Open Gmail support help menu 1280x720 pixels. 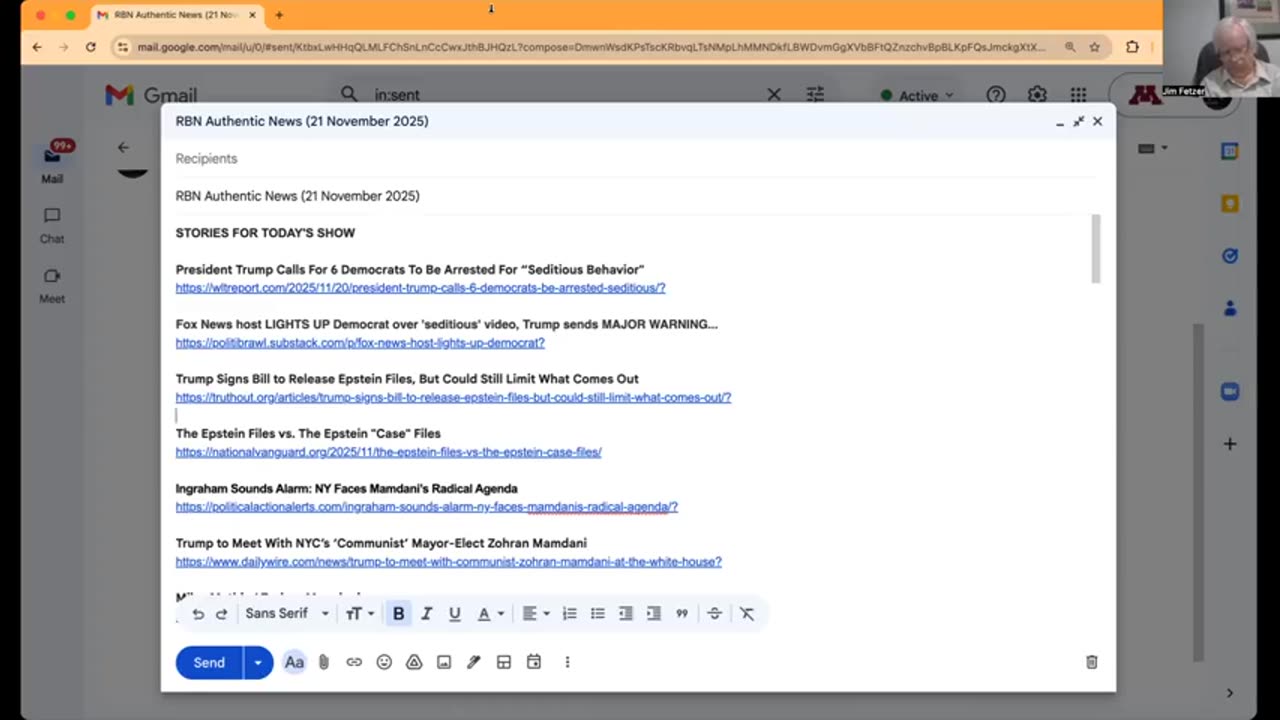tap(996, 95)
